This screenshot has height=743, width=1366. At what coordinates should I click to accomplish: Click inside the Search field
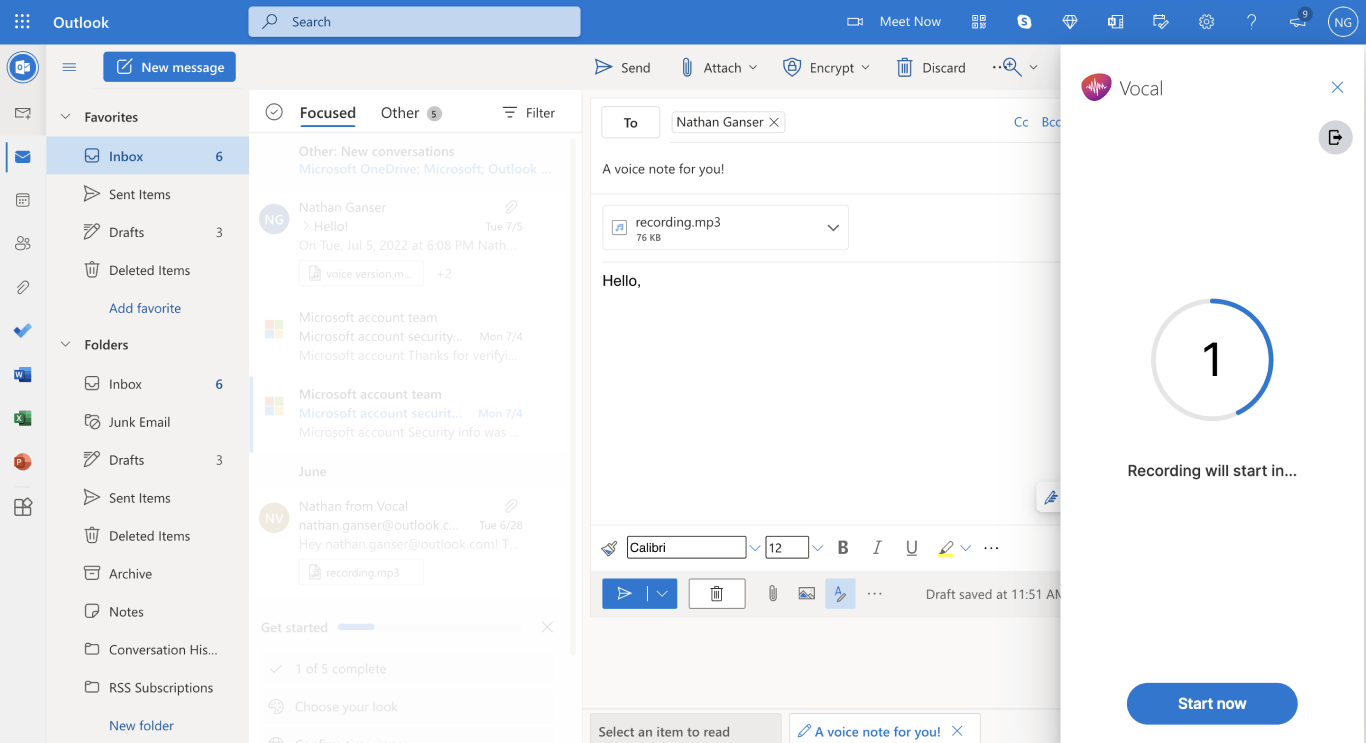[413, 20]
